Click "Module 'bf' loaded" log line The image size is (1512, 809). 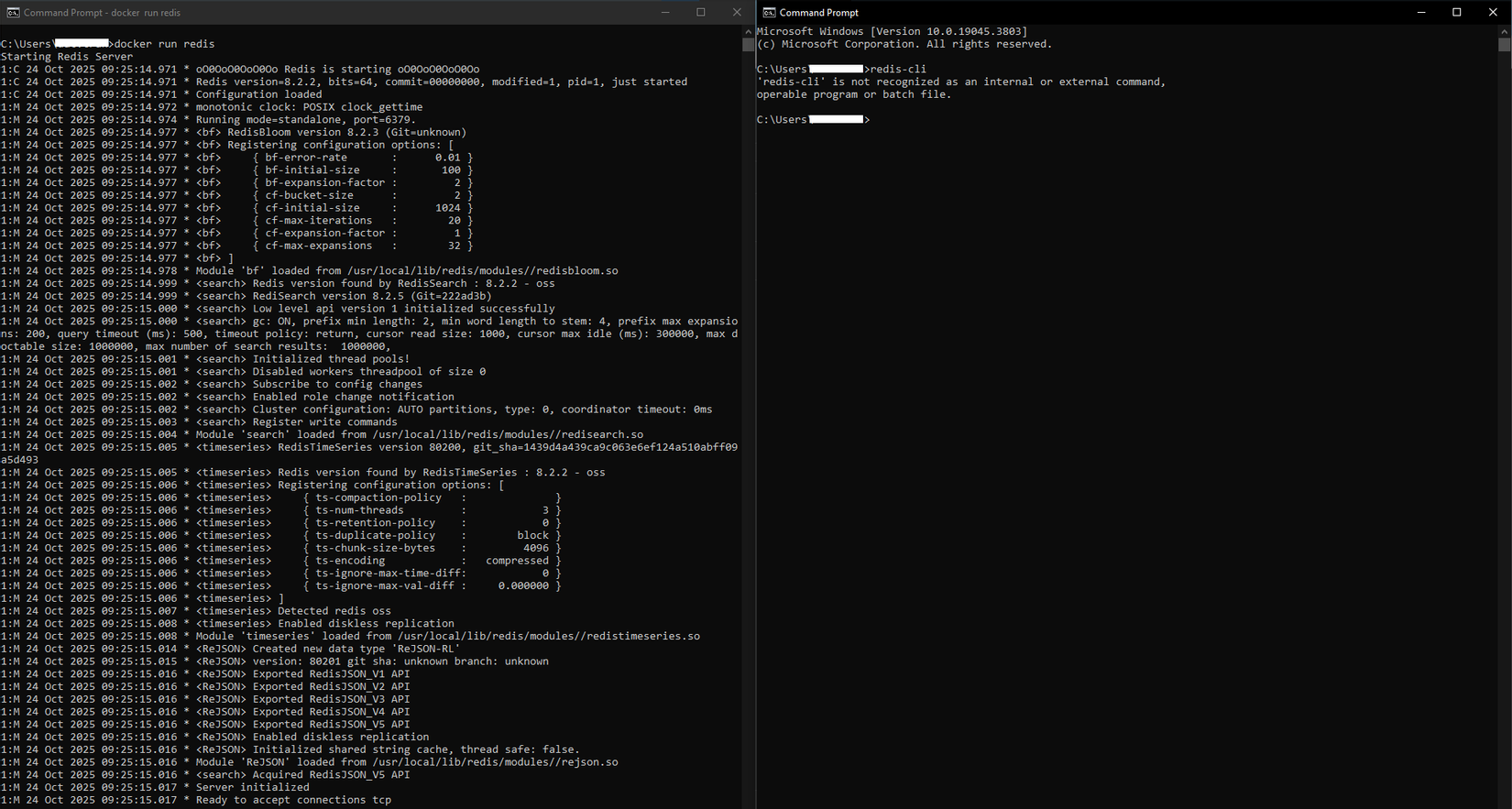pos(310,271)
